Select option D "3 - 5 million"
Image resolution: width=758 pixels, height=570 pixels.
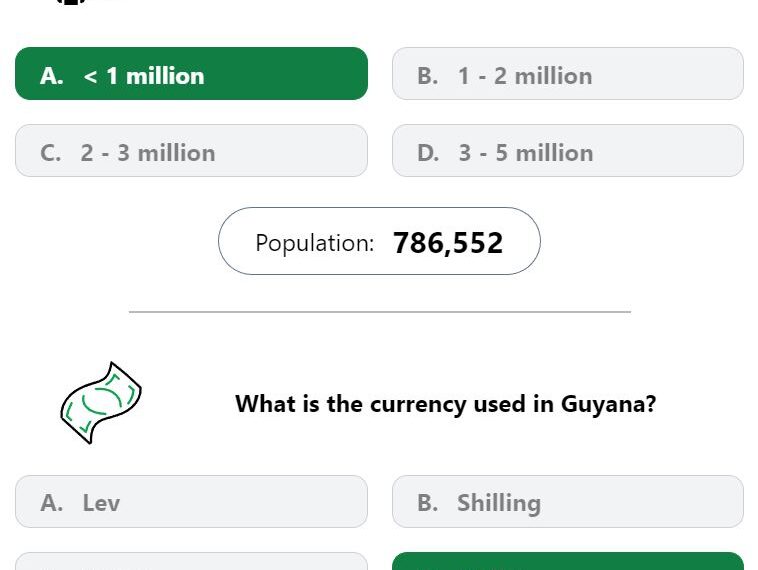click(568, 151)
